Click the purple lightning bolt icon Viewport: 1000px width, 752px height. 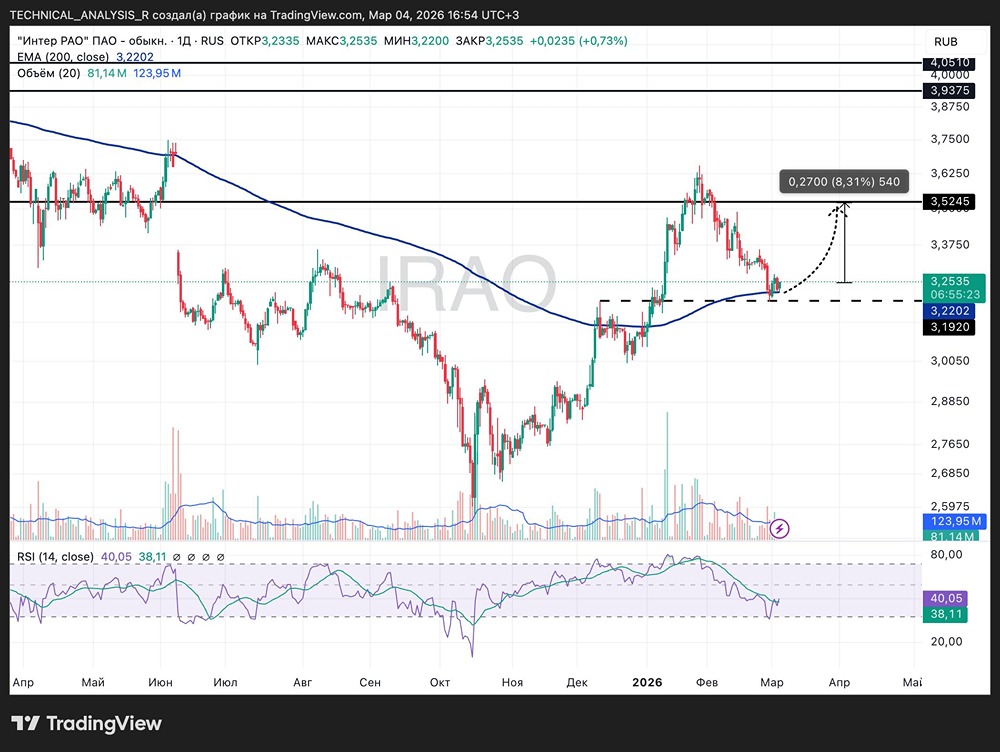(779, 528)
